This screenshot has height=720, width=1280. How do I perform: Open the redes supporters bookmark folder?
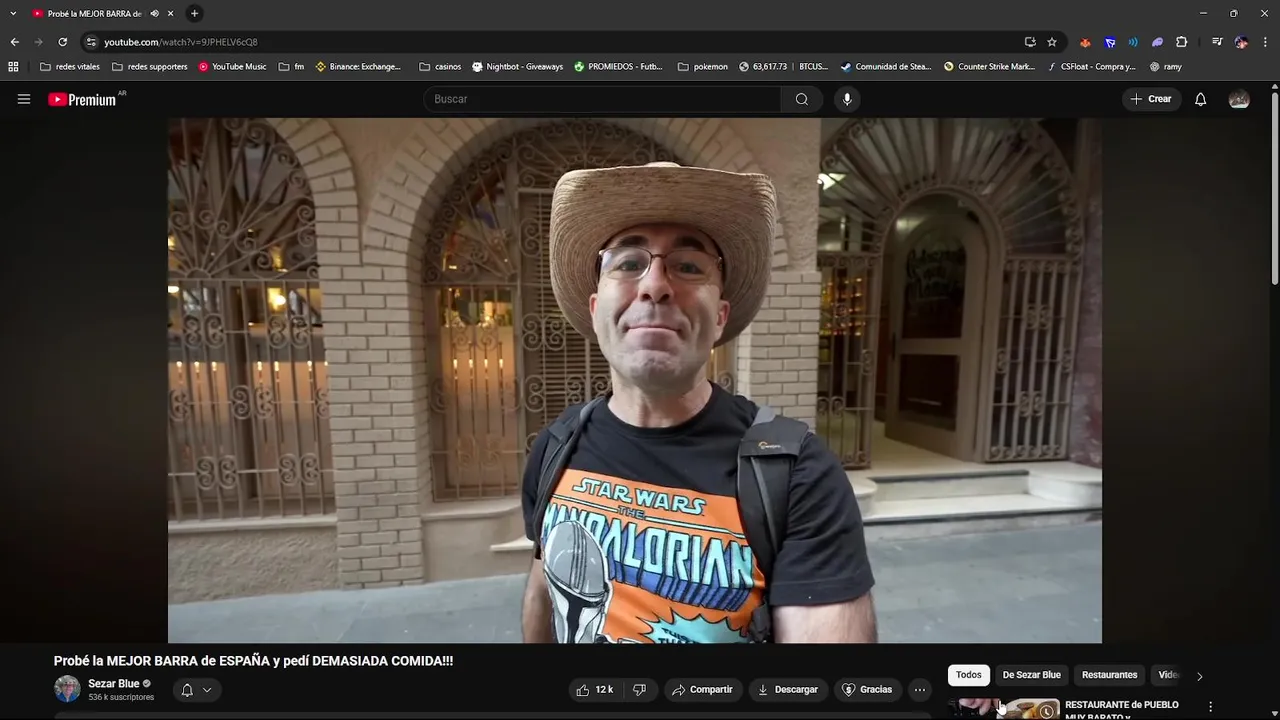pyautogui.click(x=150, y=67)
